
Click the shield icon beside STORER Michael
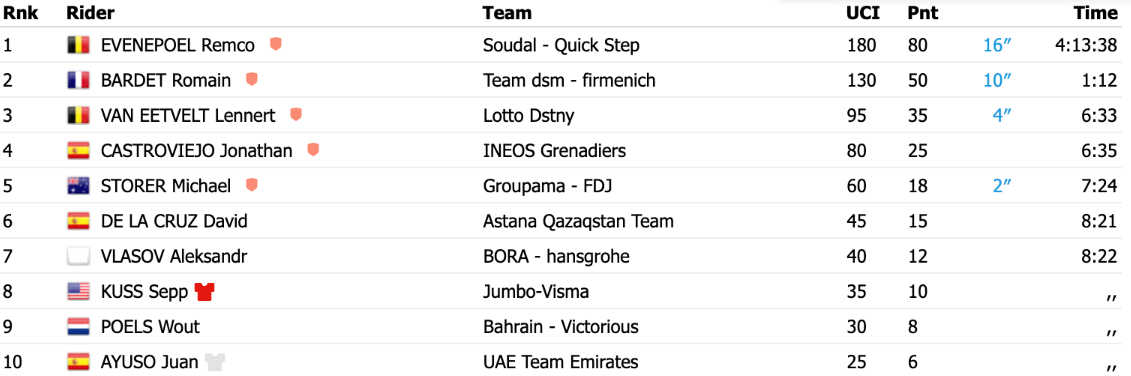(x=252, y=185)
